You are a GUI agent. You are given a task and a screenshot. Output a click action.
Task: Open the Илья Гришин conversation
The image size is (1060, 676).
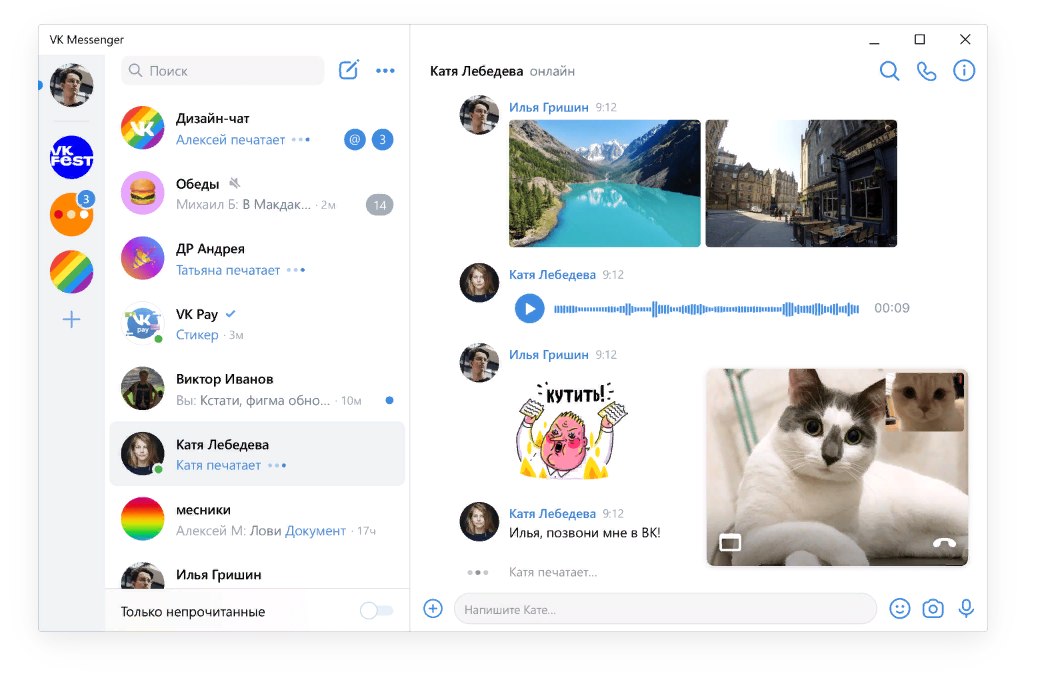click(x=257, y=573)
